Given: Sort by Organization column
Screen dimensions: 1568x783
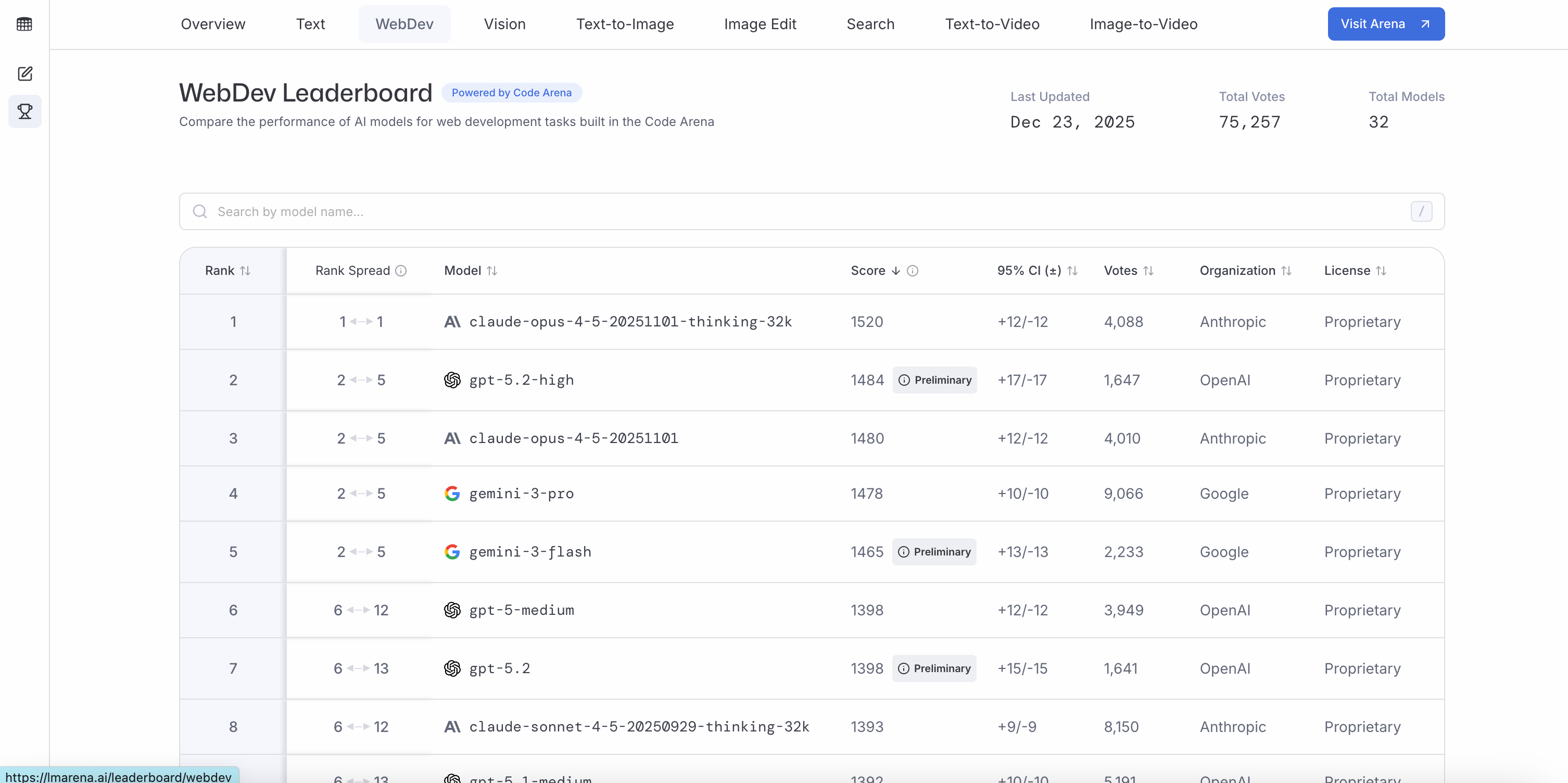Looking at the screenshot, I should point(1286,271).
